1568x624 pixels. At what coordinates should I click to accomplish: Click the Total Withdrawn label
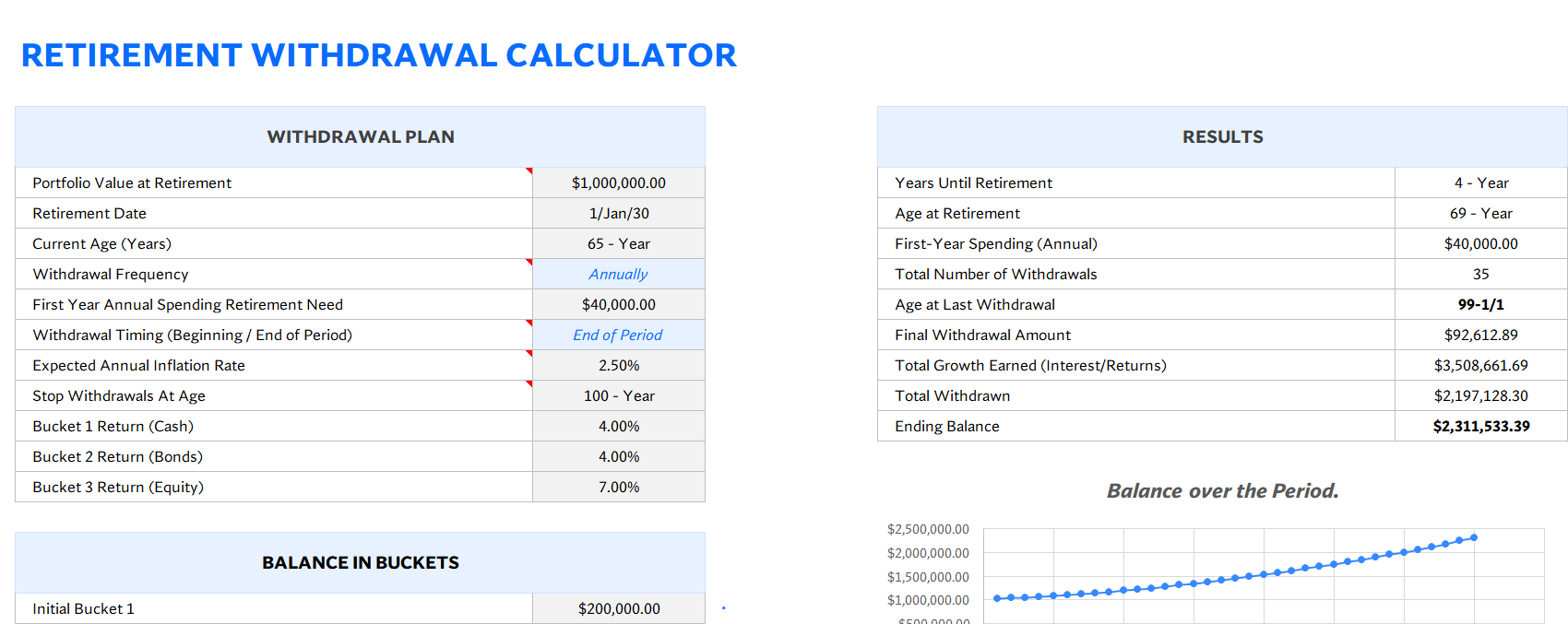coord(953,395)
